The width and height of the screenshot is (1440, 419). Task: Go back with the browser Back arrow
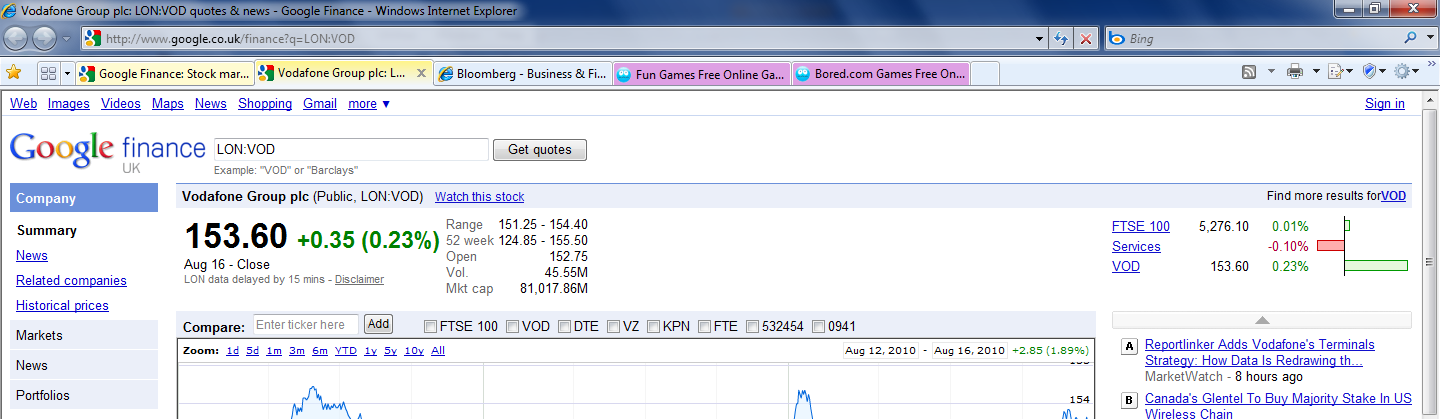(x=17, y=39)
